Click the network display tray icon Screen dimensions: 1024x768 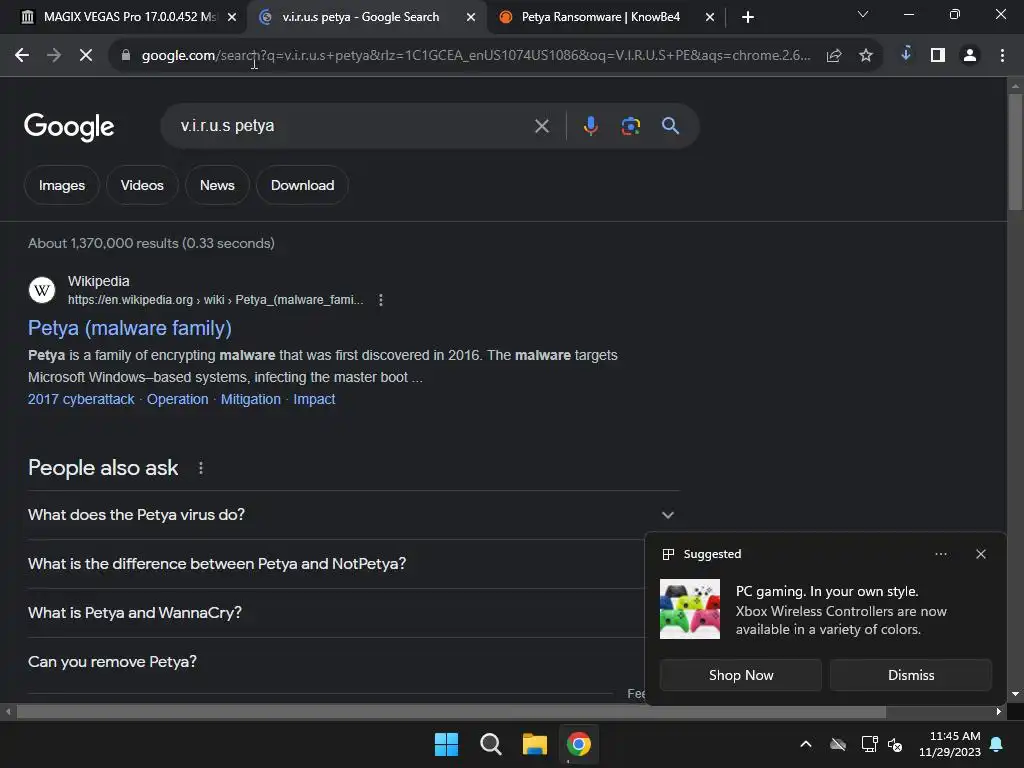869,744
